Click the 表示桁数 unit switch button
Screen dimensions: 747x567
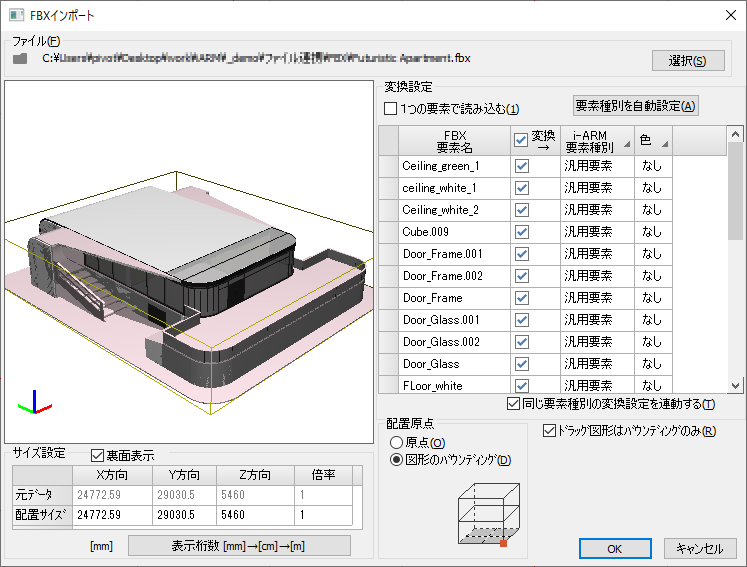pyautogui.click(x=239, y=545)
